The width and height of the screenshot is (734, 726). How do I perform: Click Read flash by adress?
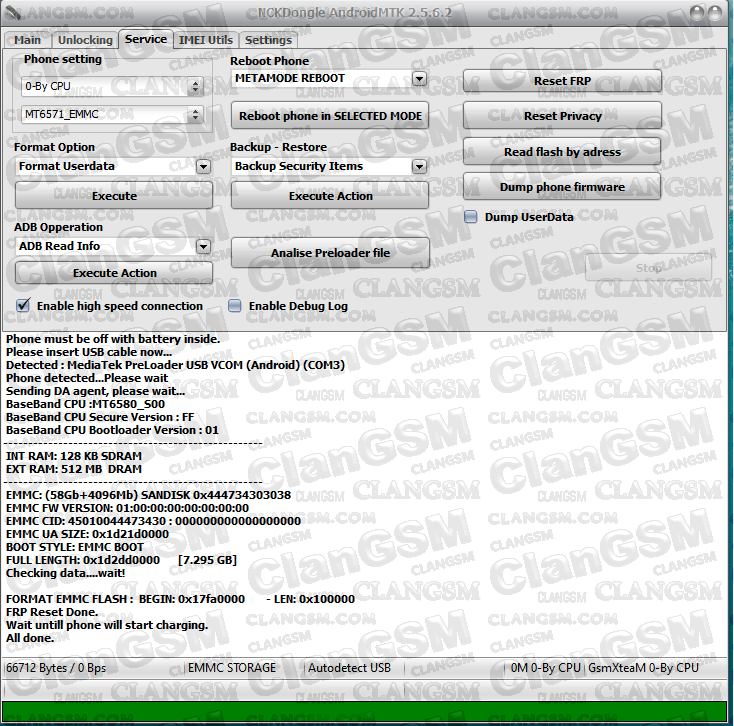click(x=562, y=152)
